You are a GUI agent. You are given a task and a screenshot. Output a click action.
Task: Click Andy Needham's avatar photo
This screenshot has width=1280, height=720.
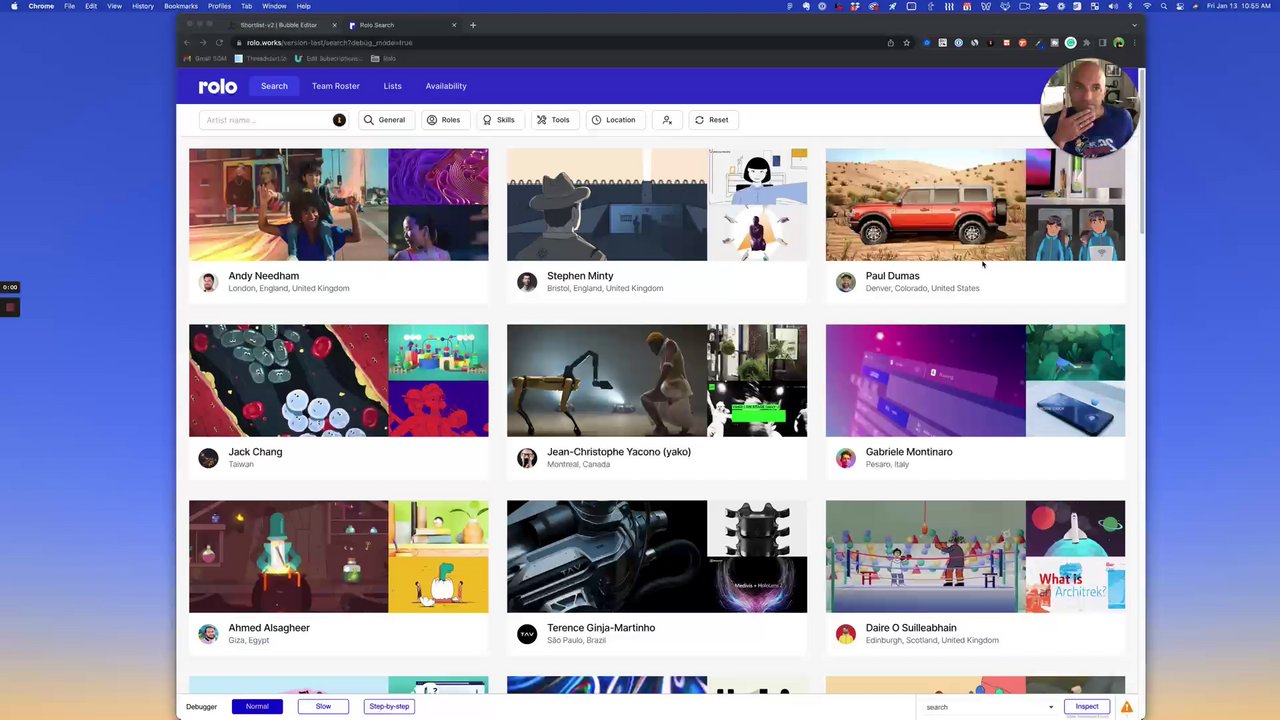[208, 282]
